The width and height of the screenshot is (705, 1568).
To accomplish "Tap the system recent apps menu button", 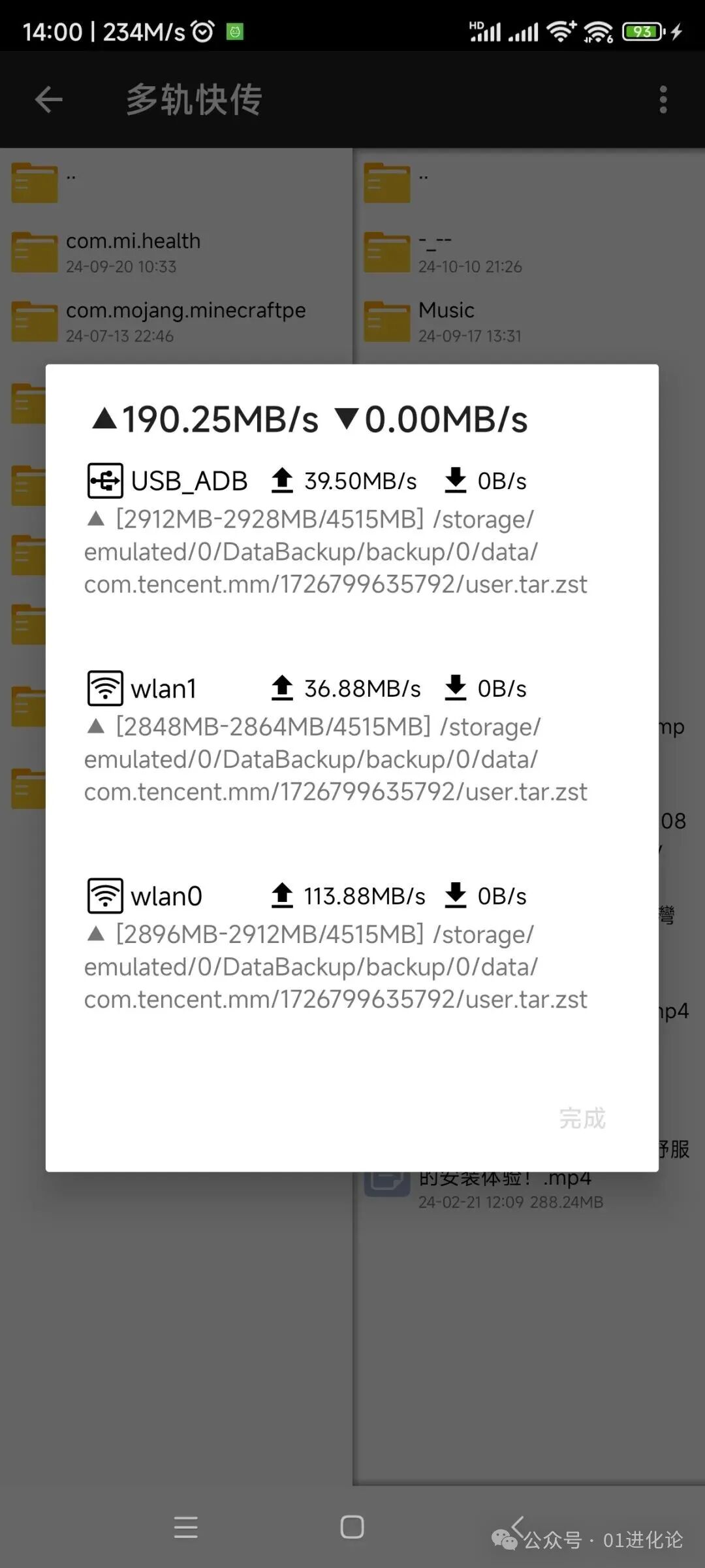I will [x=186, y=1527].
